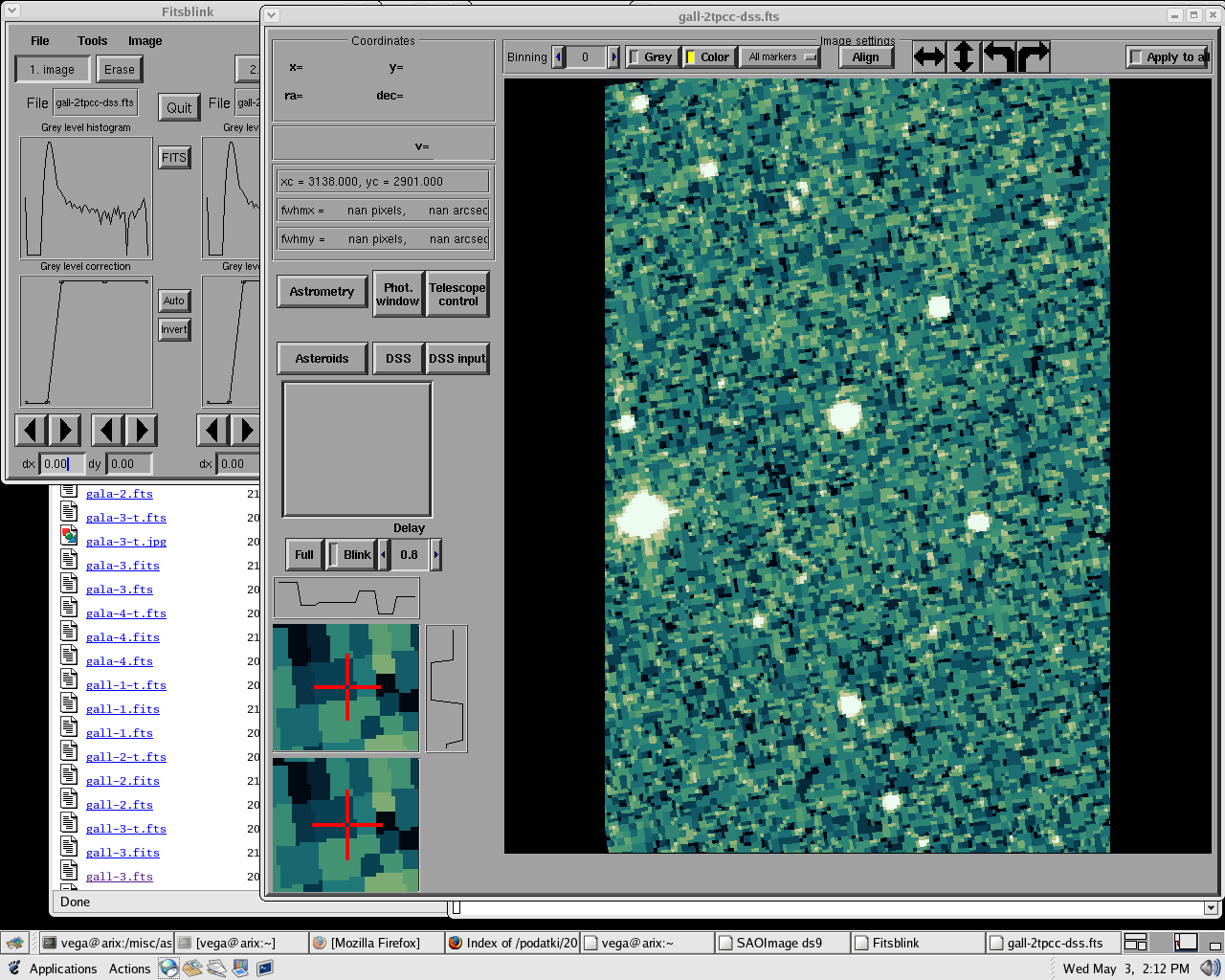This screenshot has width=1225, height=980.
Task: Open the gall-2.fits link
Action: coord(122,781)
